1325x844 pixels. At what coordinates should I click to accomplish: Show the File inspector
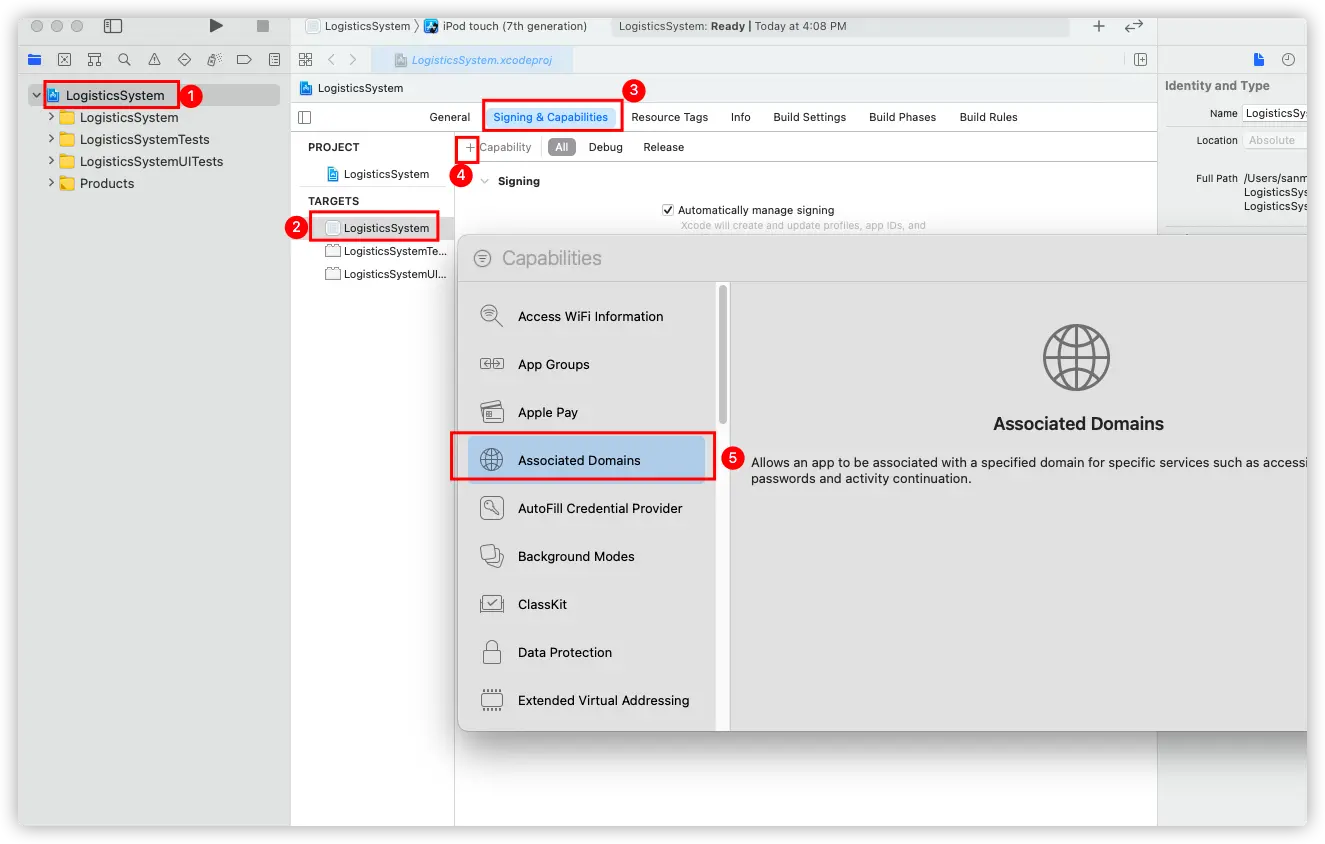tap(1259, 60)
